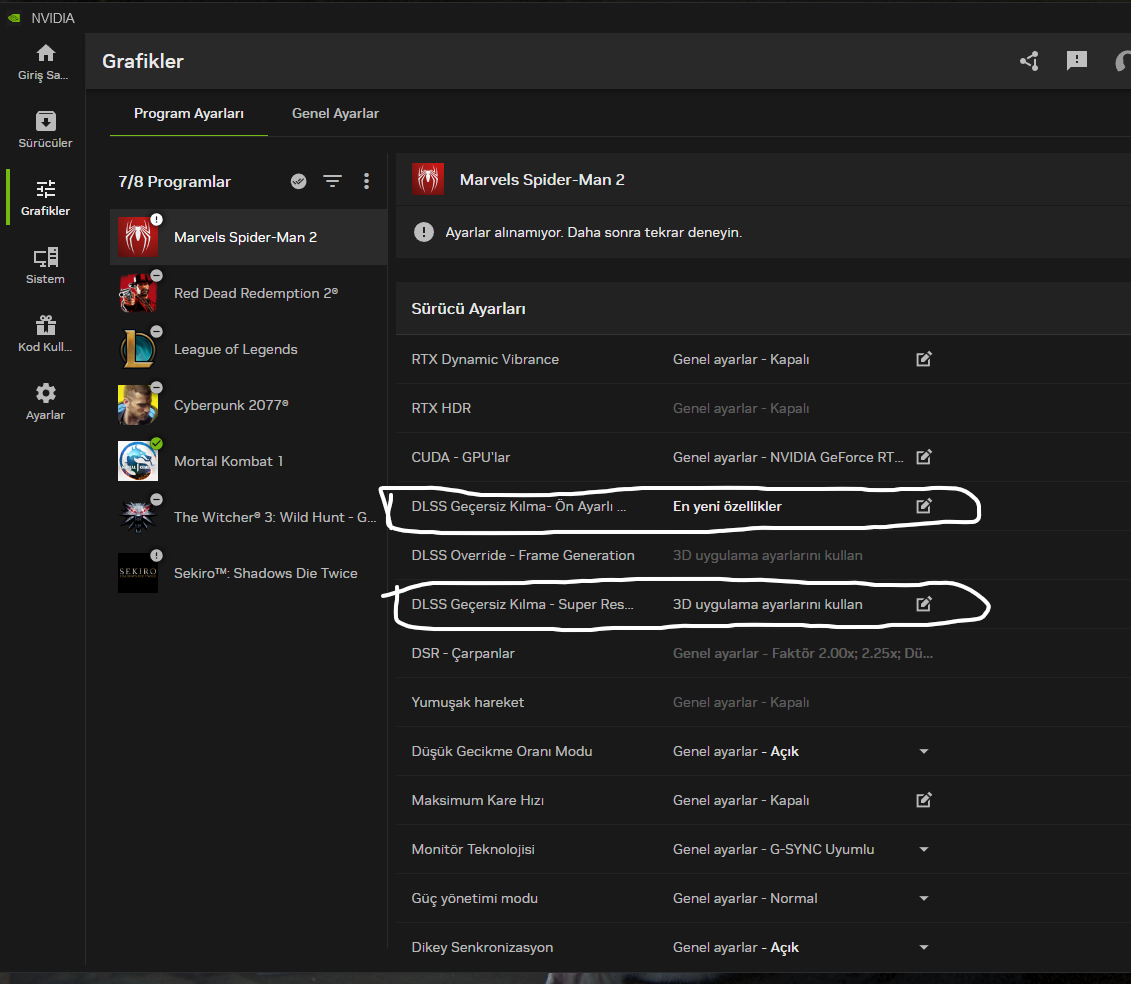Edit CUDA - GPU'lar setting

tap(924, 457)
